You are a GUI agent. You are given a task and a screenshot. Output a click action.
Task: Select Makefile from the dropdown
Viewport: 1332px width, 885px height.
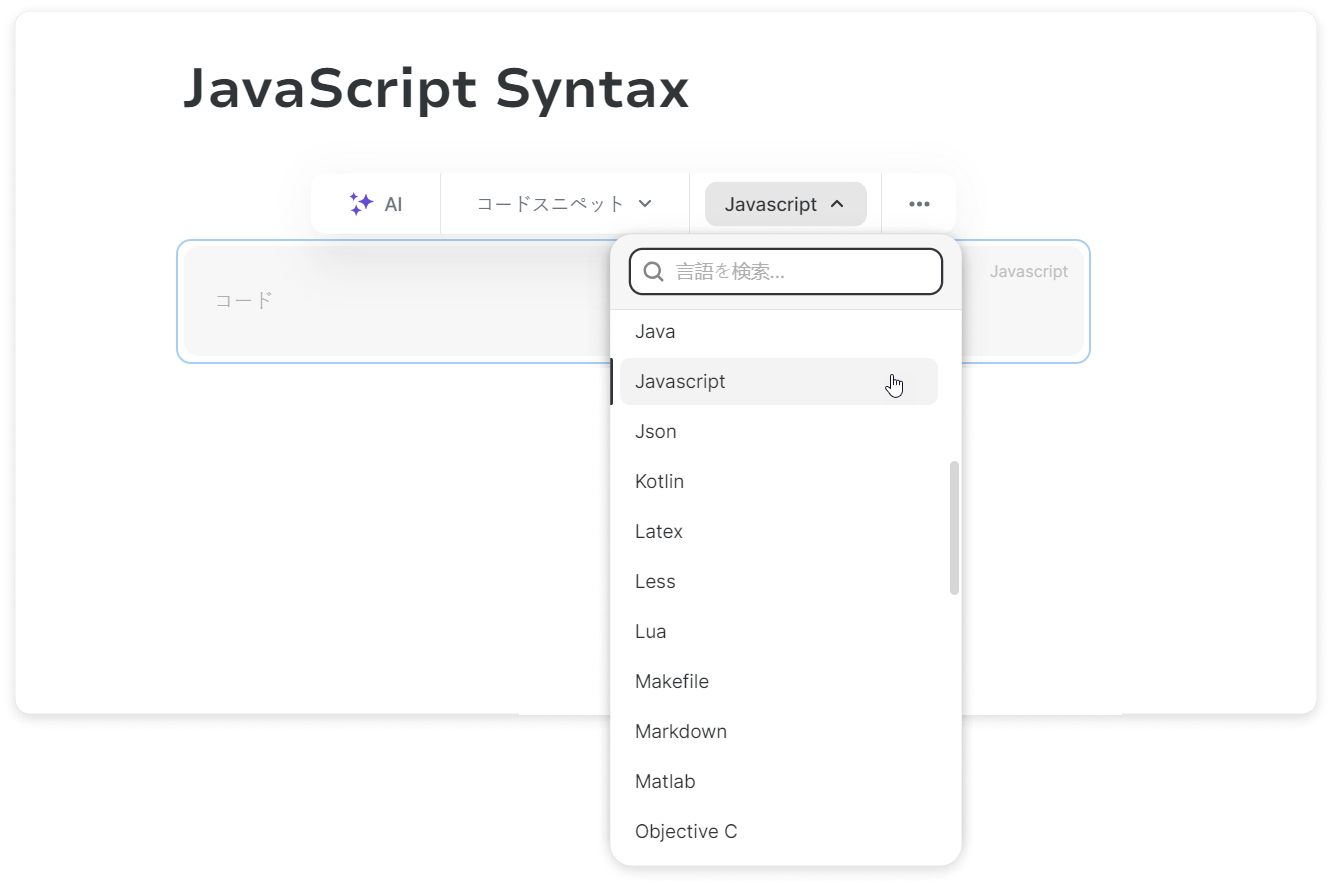tap(779, 682)
